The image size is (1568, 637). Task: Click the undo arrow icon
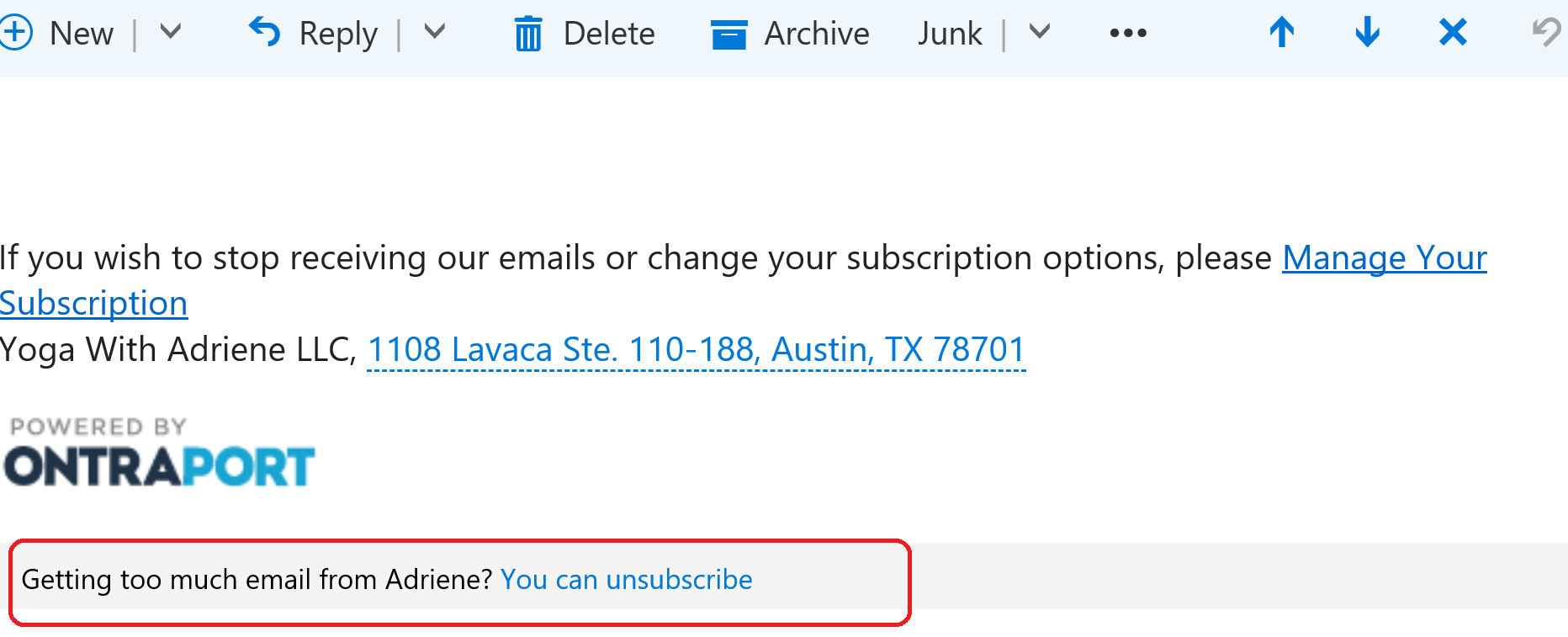click(x=1546, y=33)
